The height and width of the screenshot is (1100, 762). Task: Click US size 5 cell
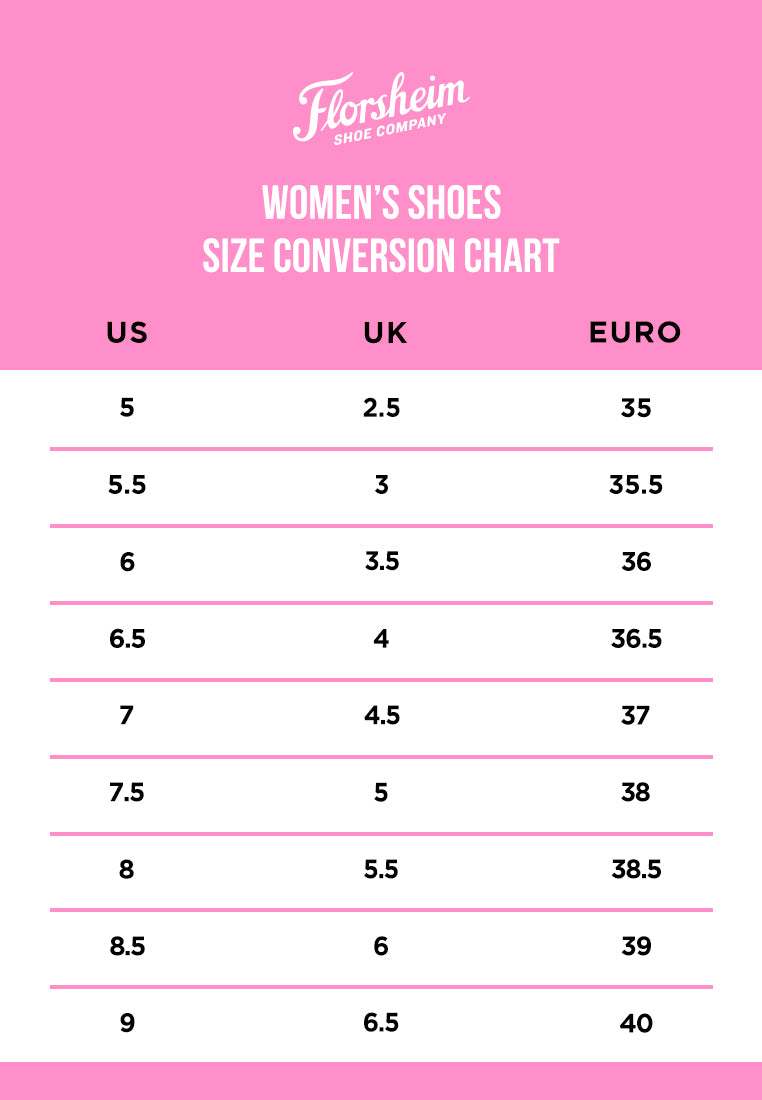127,408
